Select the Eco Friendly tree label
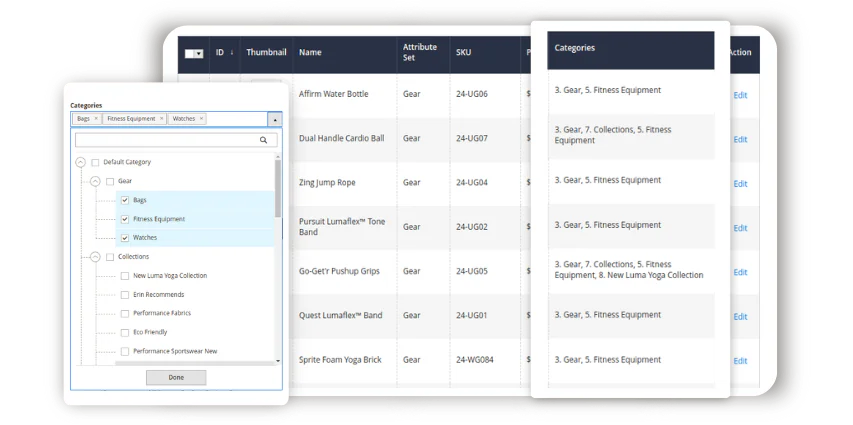This screenshot has height=425, width=853. (x=150, y=332)
